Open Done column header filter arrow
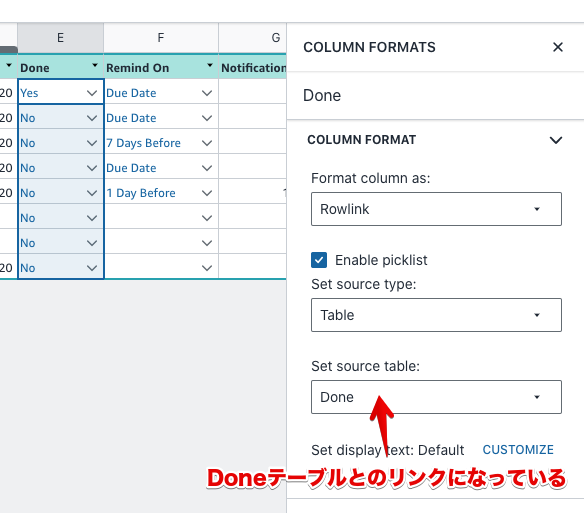Image resolution: width=584 pixels, height=513 pixels. pos(95,66)
